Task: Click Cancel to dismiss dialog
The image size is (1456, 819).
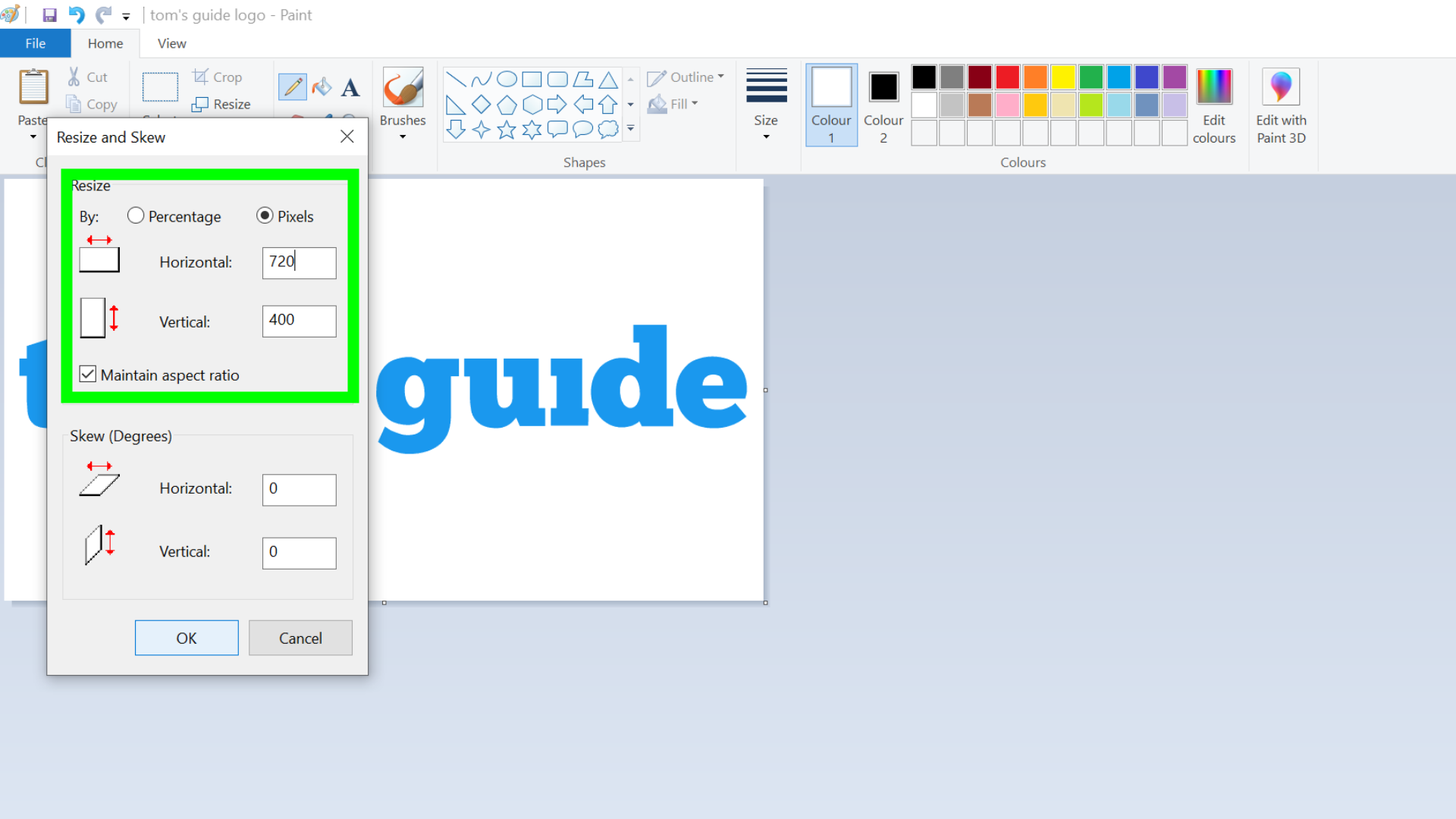Action: coord(299,638)
